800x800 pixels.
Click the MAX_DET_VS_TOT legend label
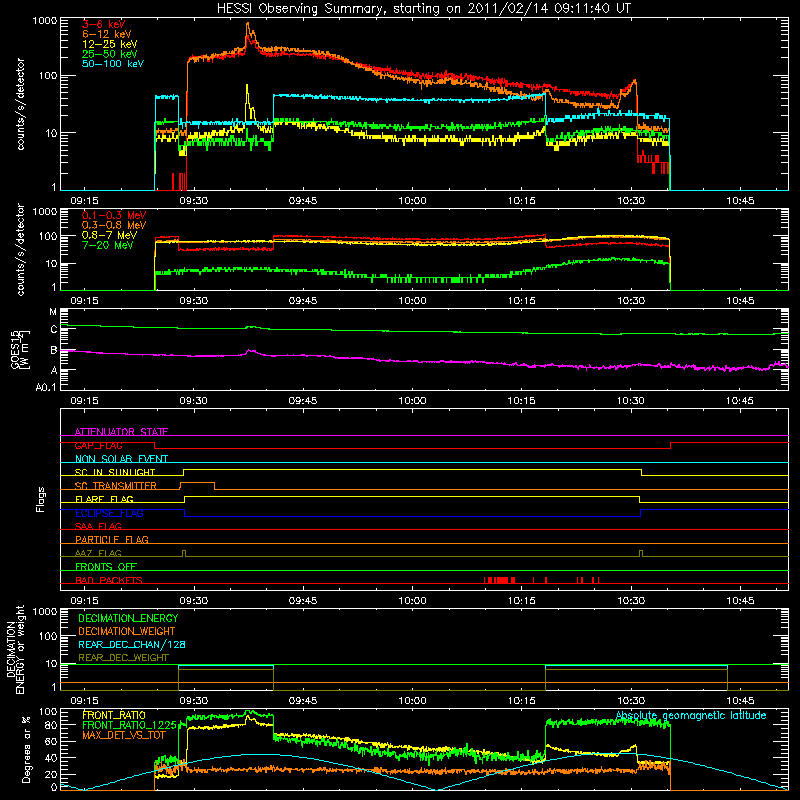click(x=124, y=735)
